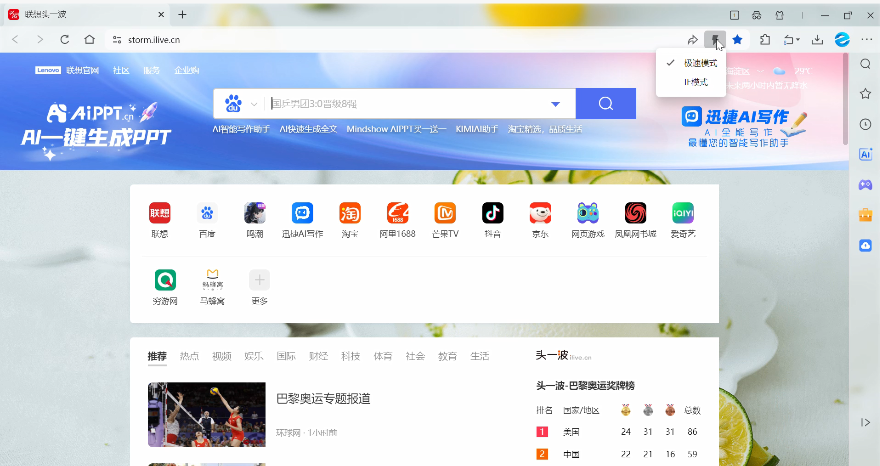880x466 pixels.
Task: Close the 联想头一波 tab
Action: 161,15
